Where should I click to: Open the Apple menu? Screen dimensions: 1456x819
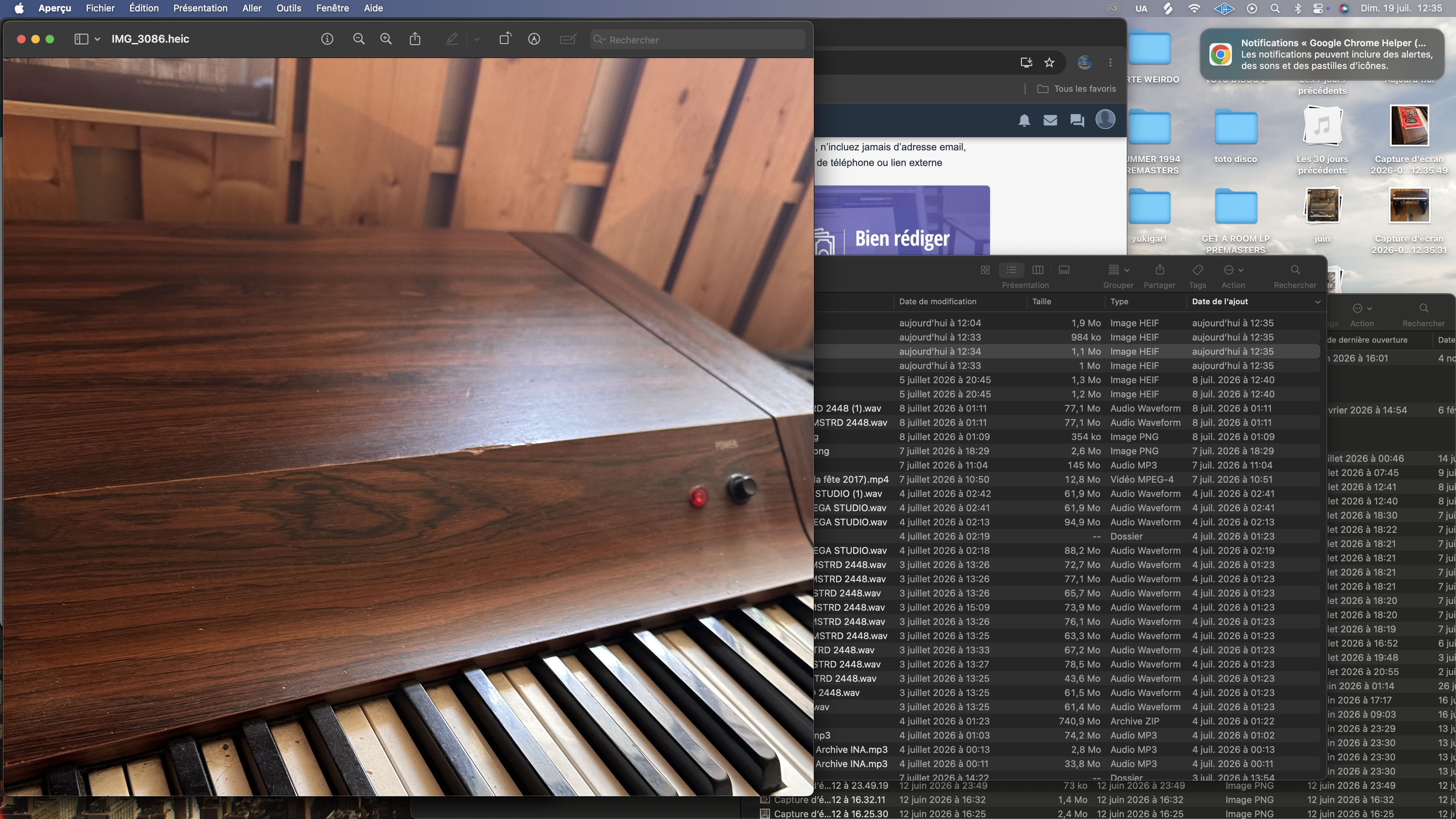coord(18,8)
